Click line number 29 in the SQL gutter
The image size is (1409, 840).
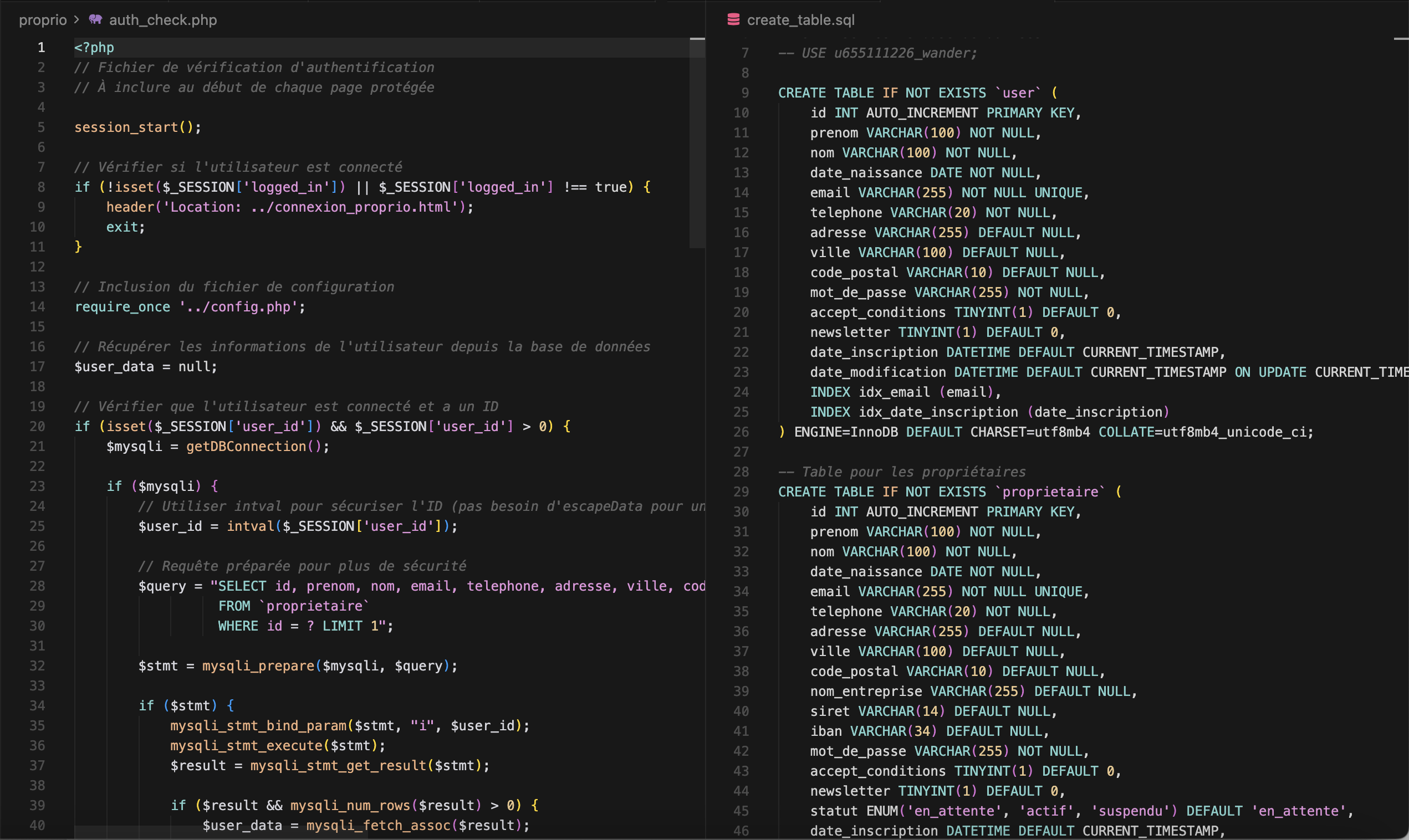tap(741, 491)
